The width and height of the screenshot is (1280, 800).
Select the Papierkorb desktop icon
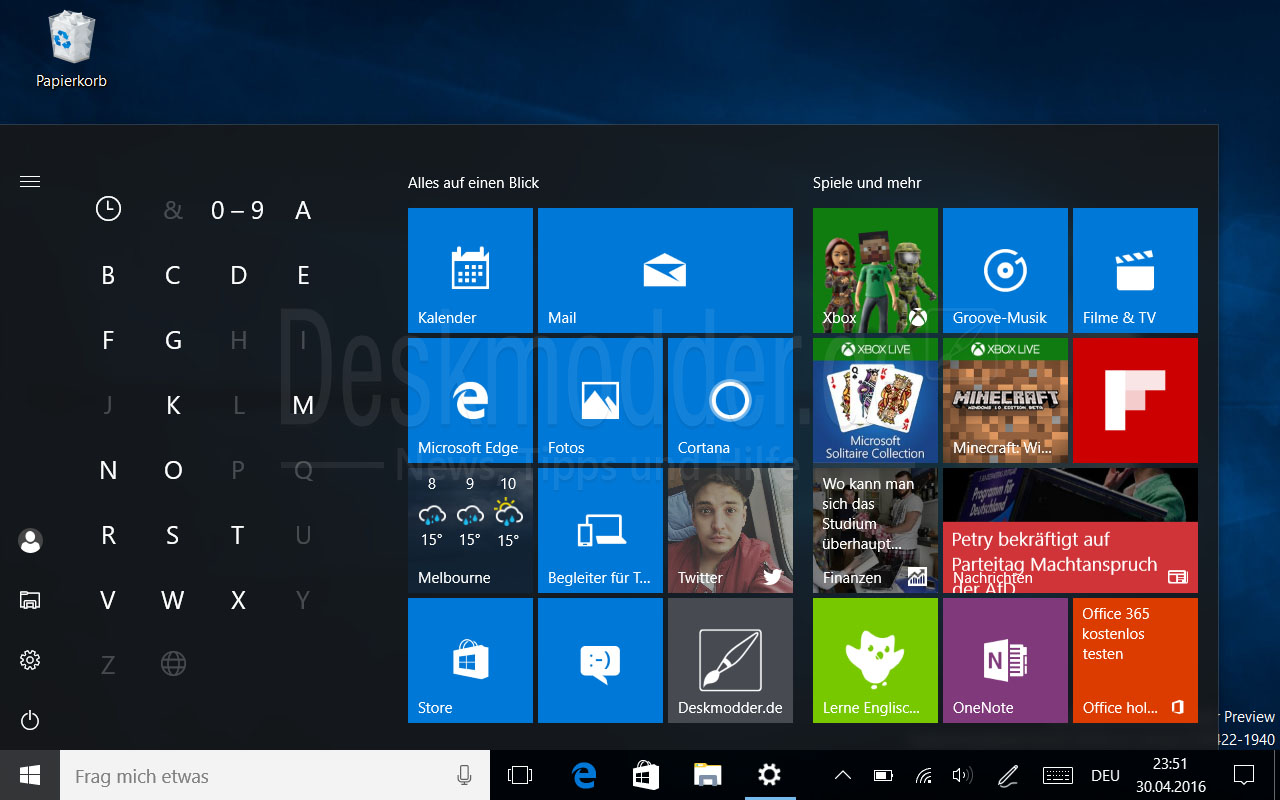point(71,48)
